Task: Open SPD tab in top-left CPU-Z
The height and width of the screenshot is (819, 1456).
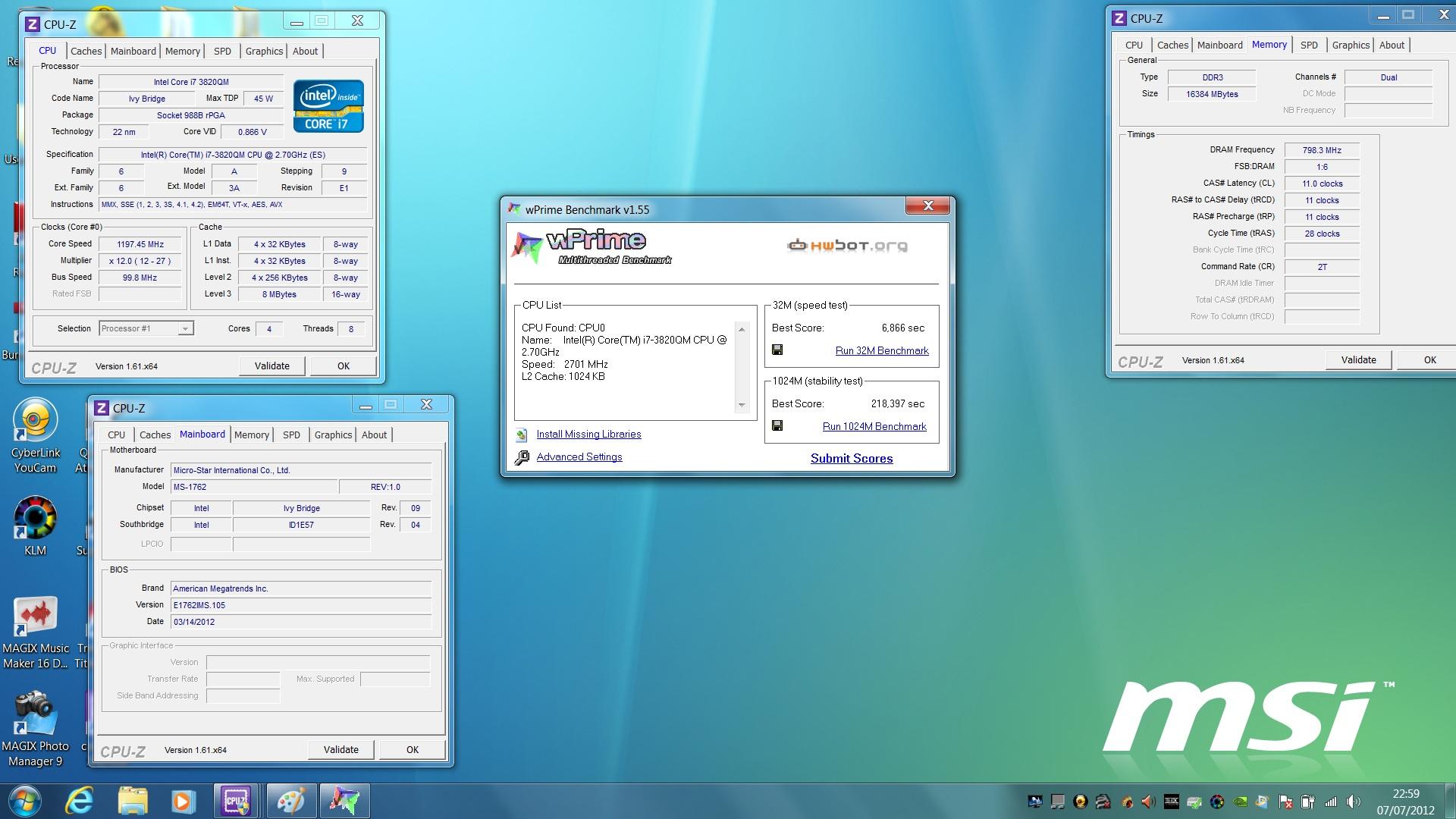Action: click(x=222, y=51)
